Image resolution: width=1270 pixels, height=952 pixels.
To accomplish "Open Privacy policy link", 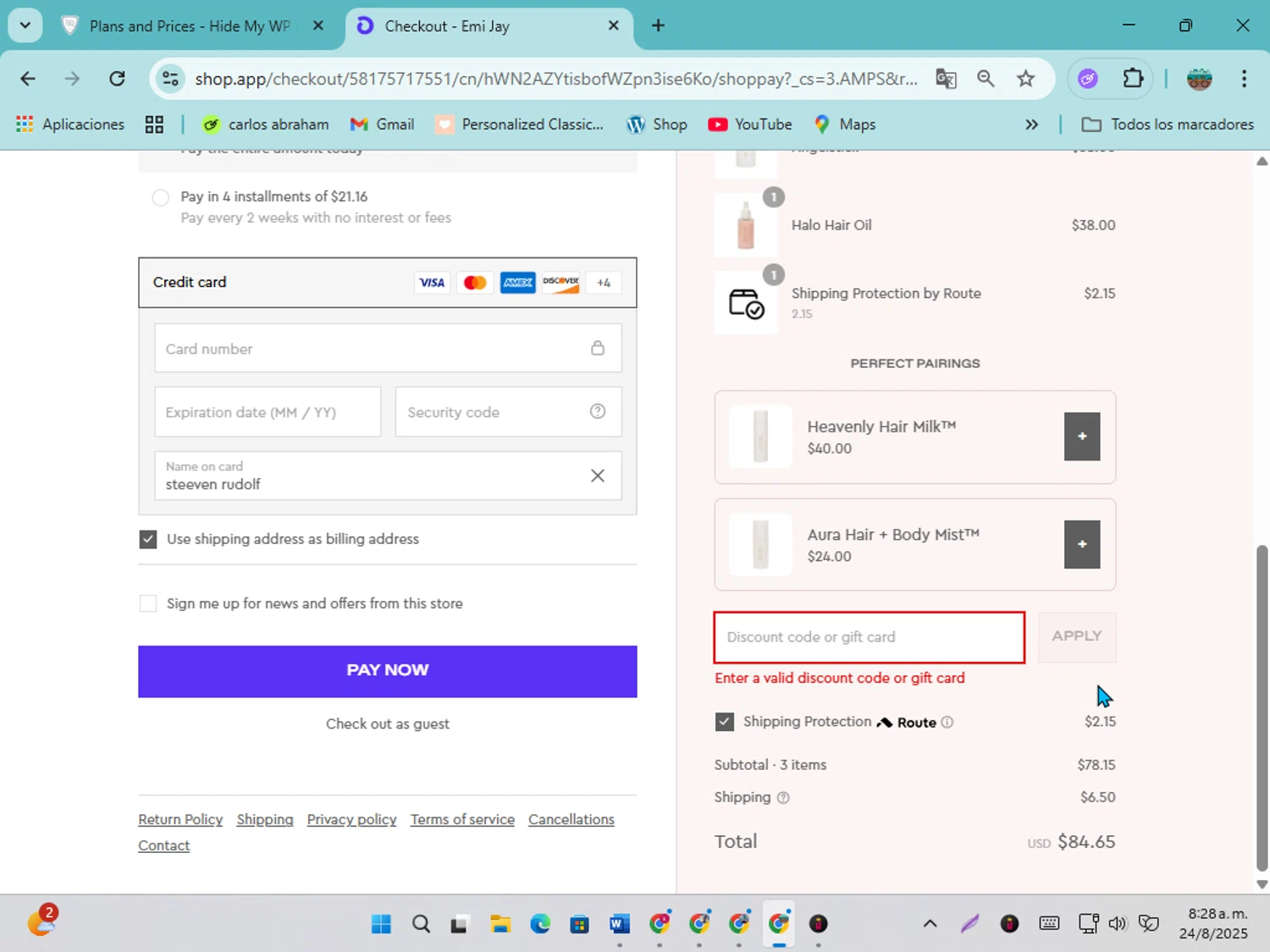I will 351,819.
